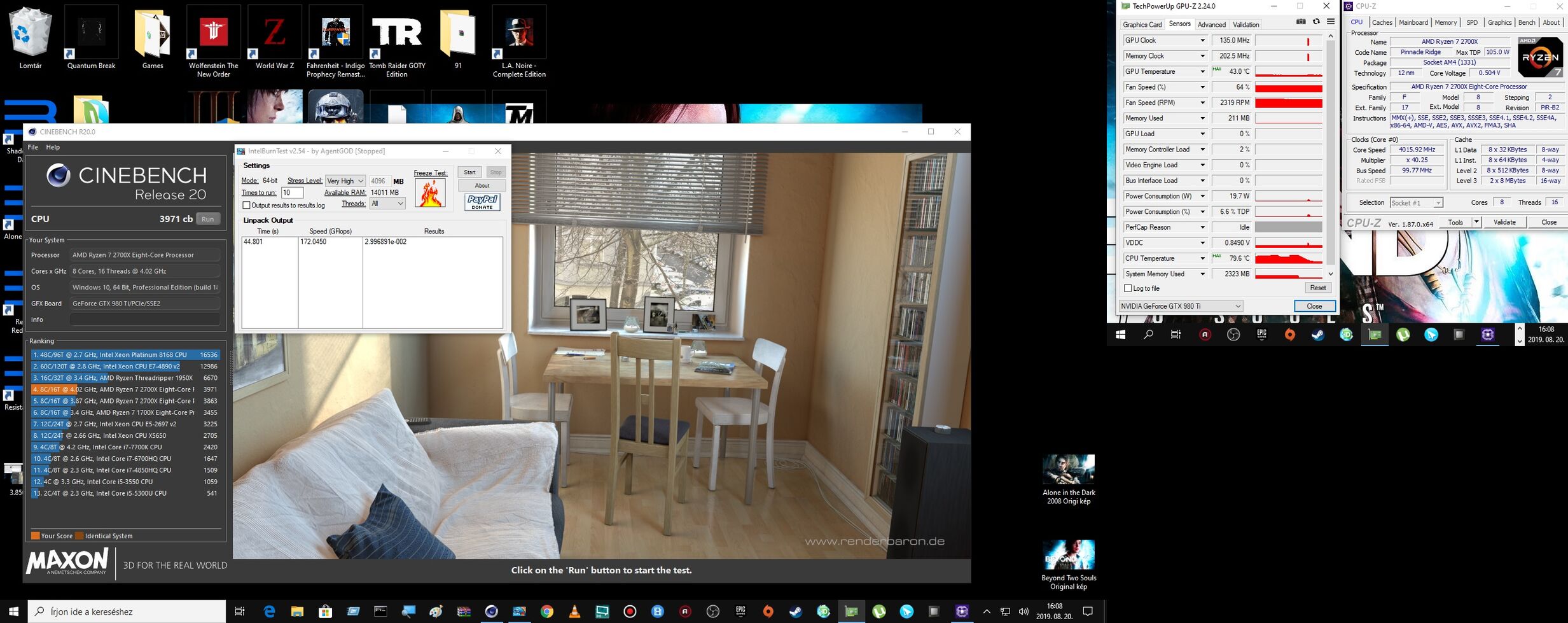Open the GPU Clock sensor dropdown
The width and height of the screenshot is (1568, 623).
click(x=1202, y=40)
